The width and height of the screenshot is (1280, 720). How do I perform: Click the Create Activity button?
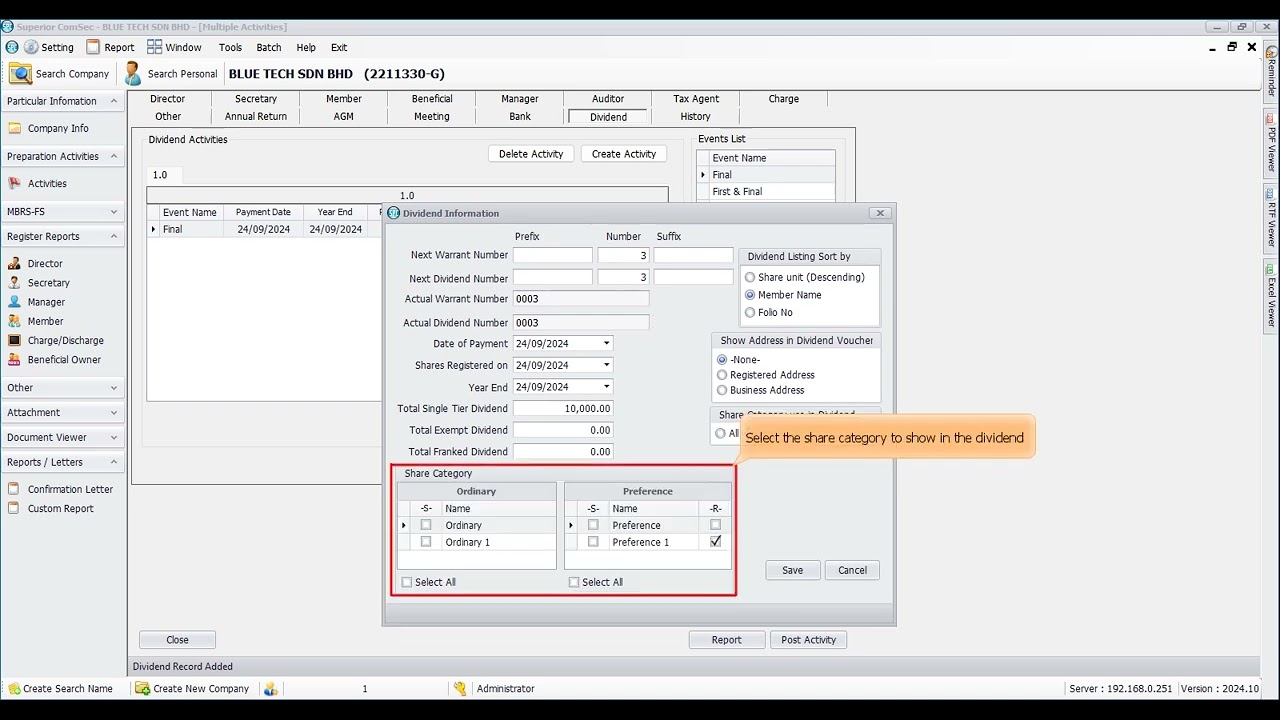624,154
